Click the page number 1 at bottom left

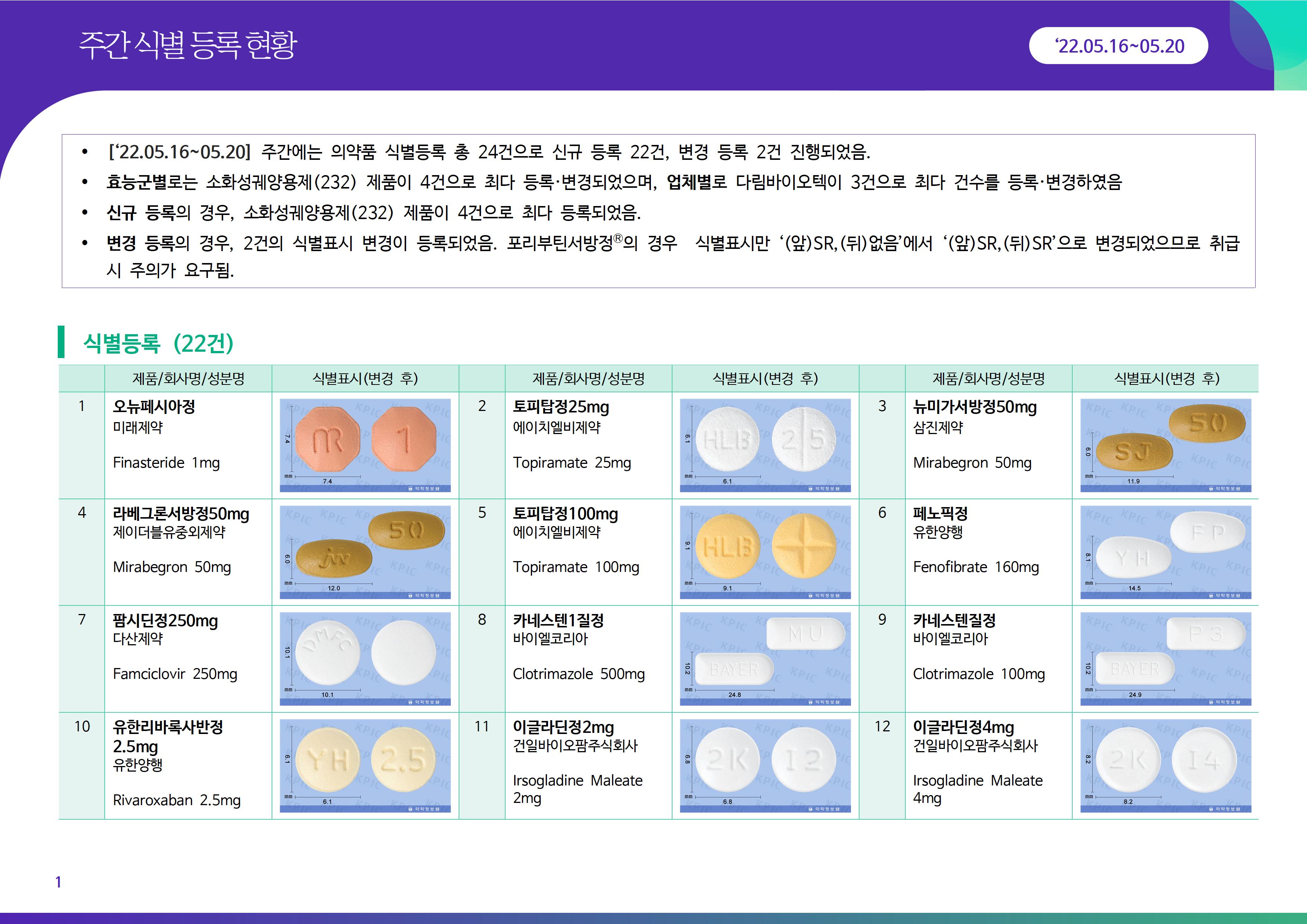click(x=58, y=882)
